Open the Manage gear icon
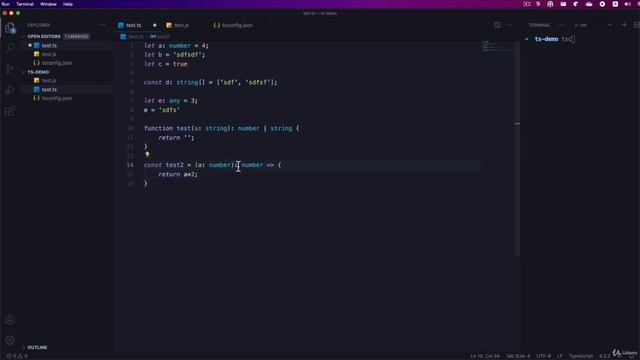Image resolution: width=640 pixels, height=360 pixels. (x=10, y=340)
